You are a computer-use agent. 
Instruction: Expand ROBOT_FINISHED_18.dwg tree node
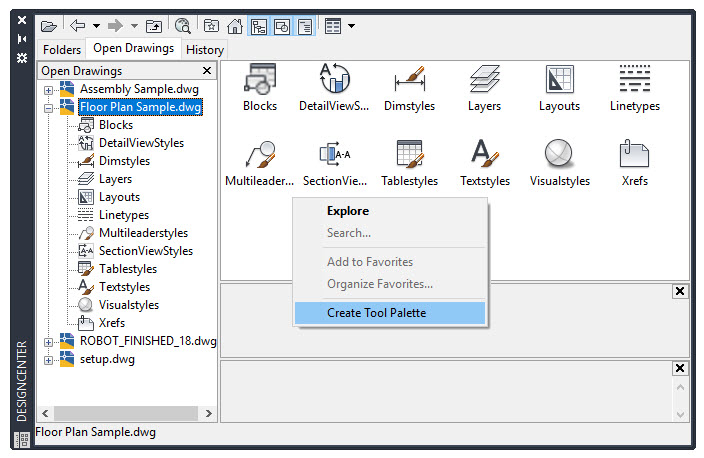pos(48,342)
